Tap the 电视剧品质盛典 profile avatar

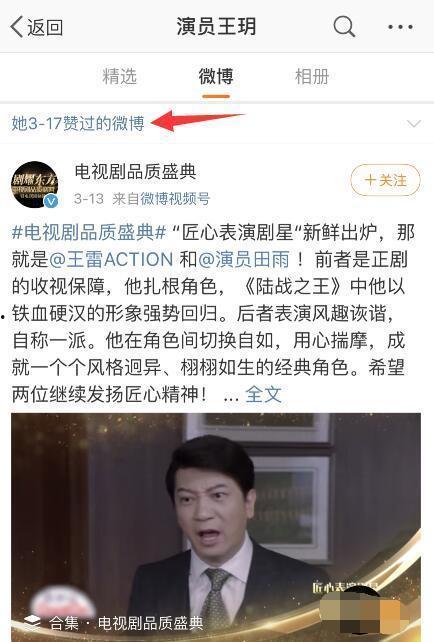click(34, 185)
